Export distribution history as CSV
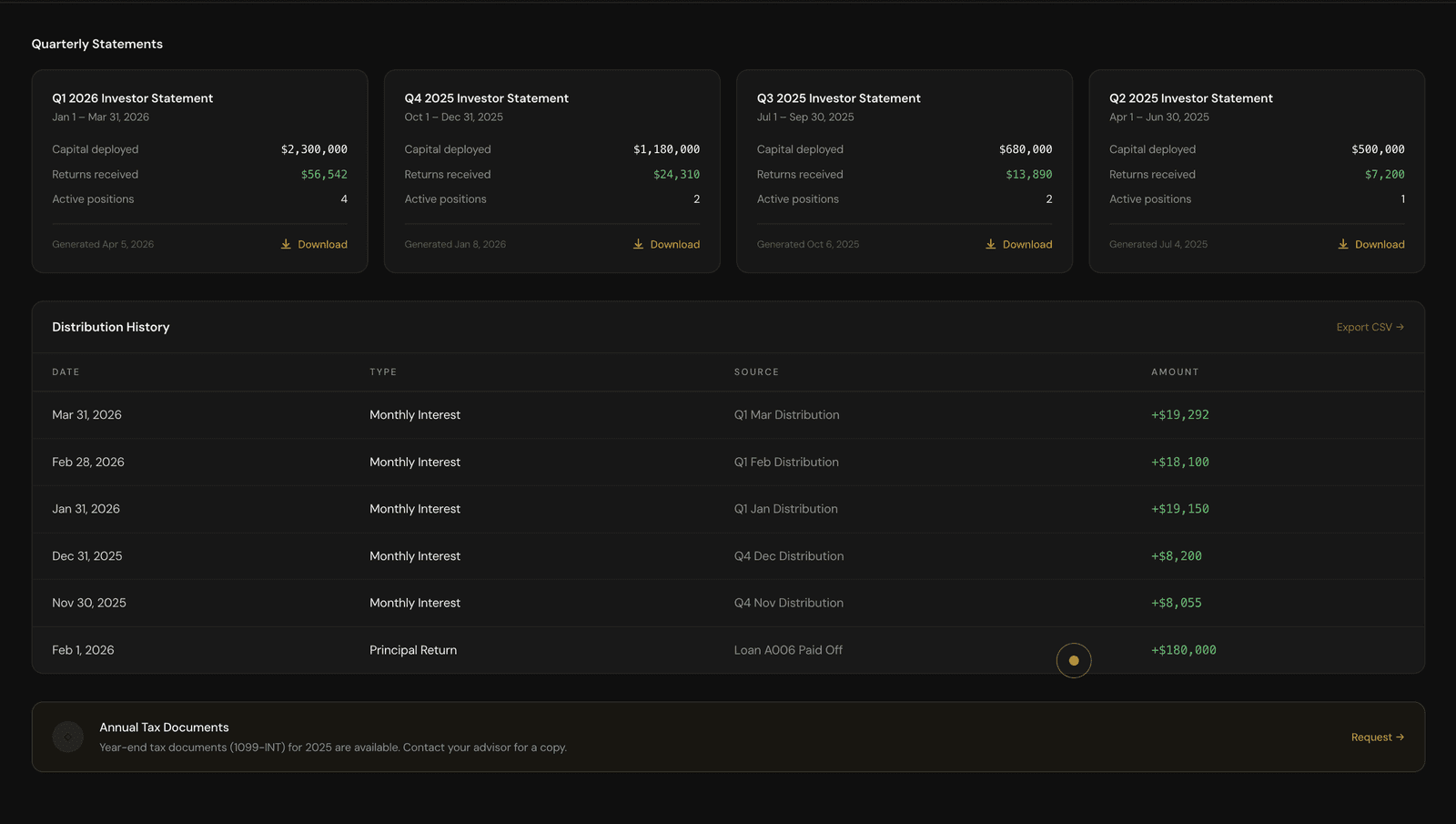Screen dimensions: 1456x824 [x=1370, y=327]
